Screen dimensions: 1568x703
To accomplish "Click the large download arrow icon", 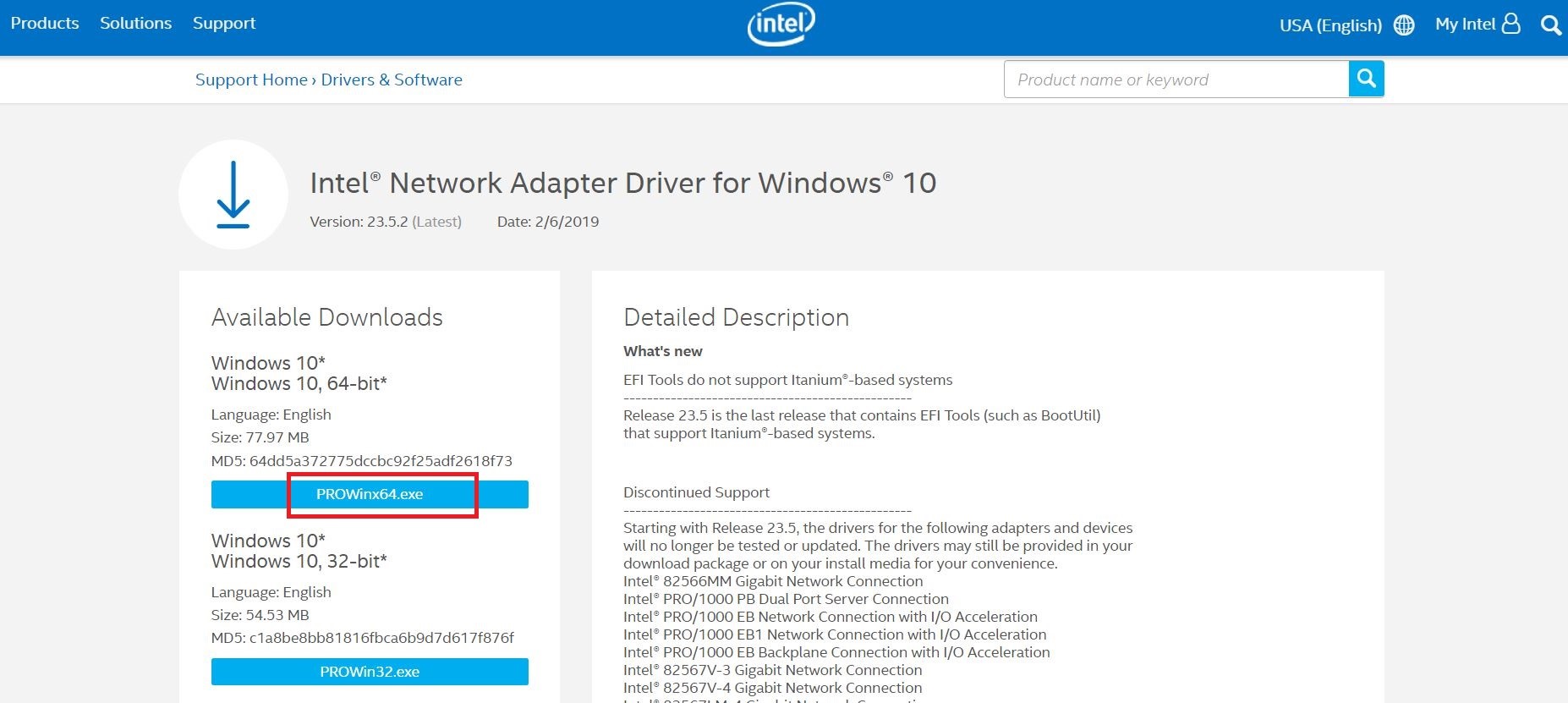I will click(x=233, y=195).
